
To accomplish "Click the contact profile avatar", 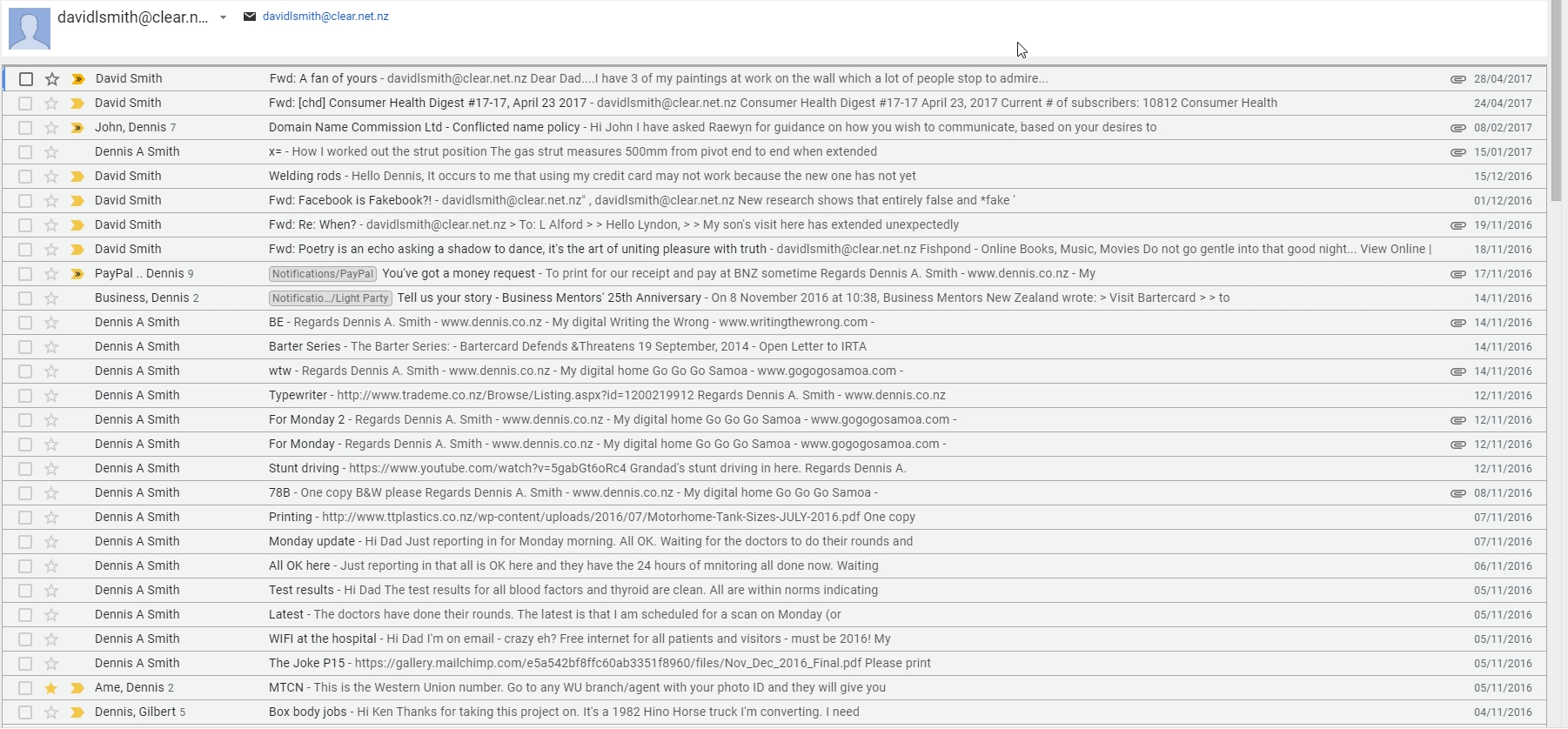I will tap(30, 29).
